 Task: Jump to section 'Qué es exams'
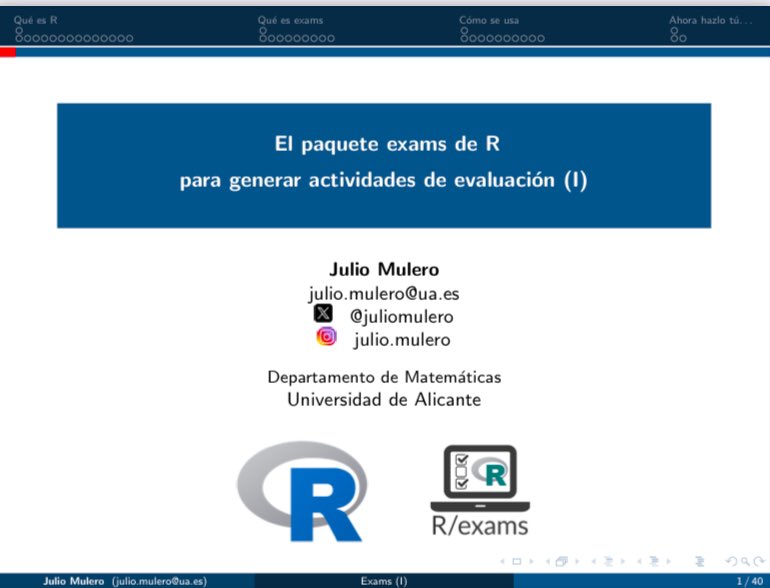pos(291,20)
